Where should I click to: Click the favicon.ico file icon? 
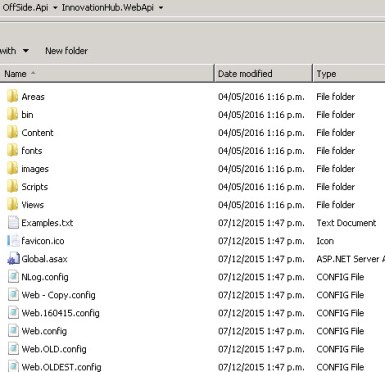click(13, 240)
